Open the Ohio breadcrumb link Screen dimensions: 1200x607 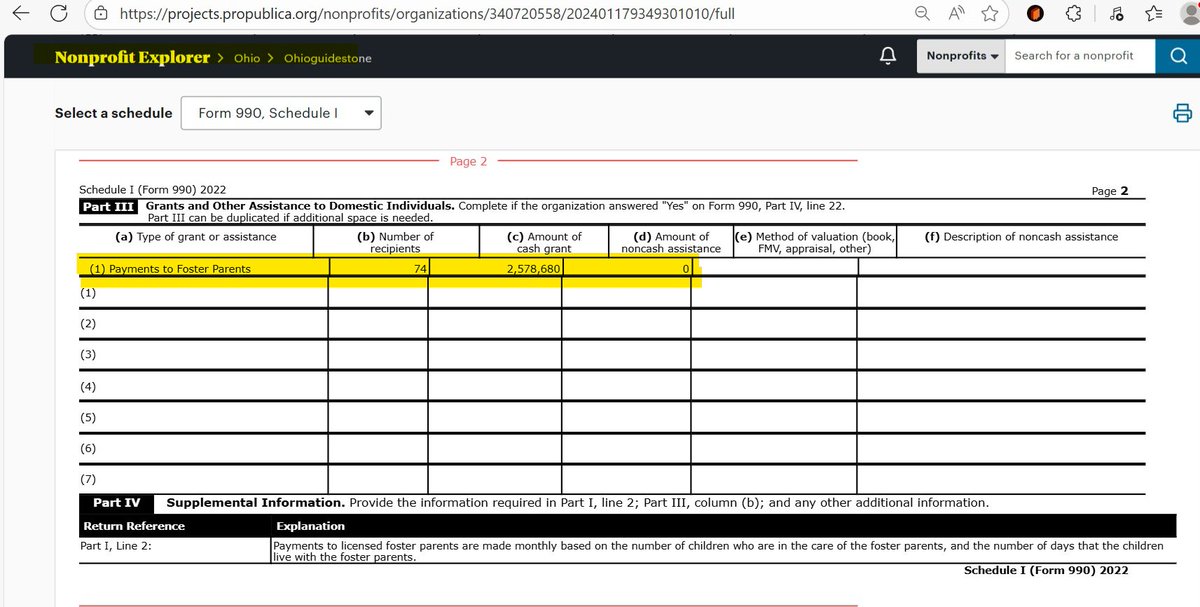(x=247, y=58)
